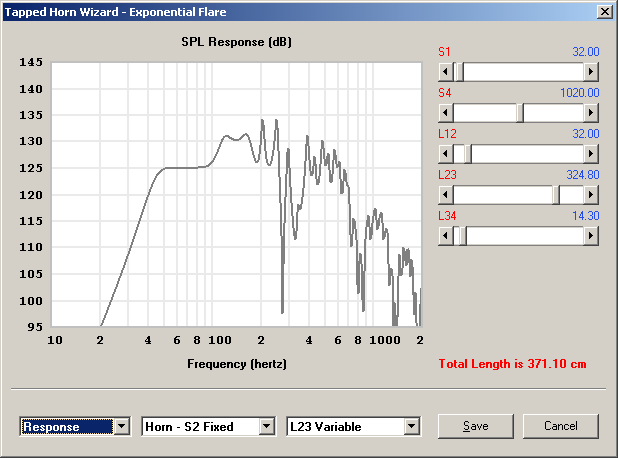This screenshot has height=458, width=618.
Task: Click the L34 slider right arrow
Action: [591, 236]
